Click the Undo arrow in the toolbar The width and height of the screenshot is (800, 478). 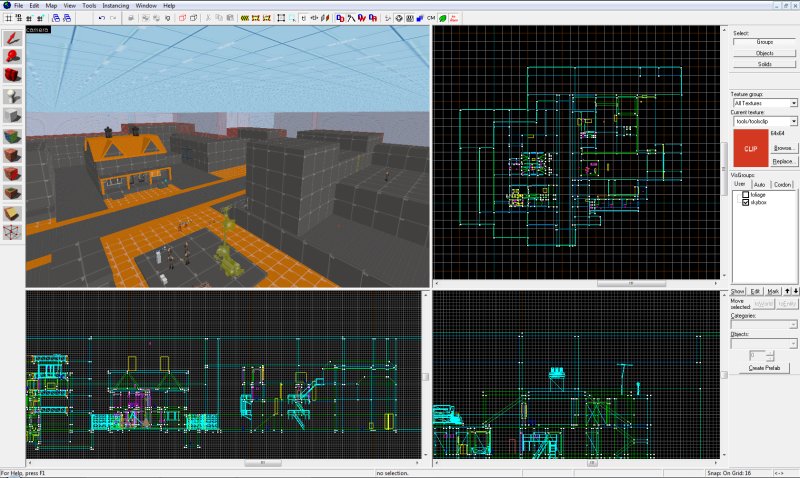point(102,18)
